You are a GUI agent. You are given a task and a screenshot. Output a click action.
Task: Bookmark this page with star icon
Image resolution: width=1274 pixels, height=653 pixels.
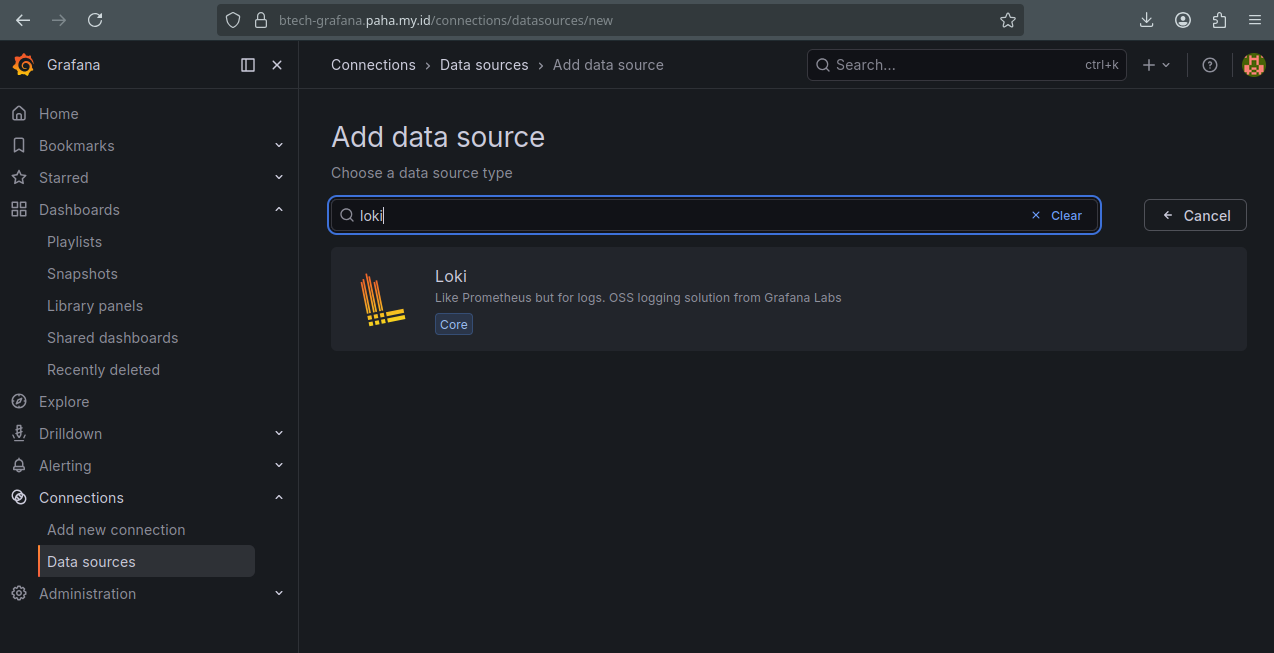pos(1007,20)
